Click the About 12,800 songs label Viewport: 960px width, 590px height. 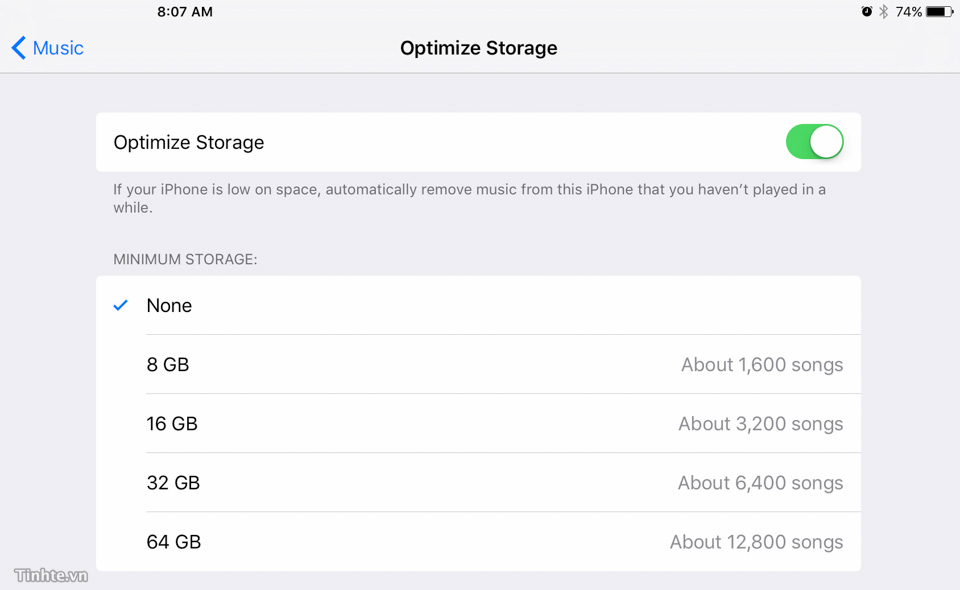(x=756, y=542)
